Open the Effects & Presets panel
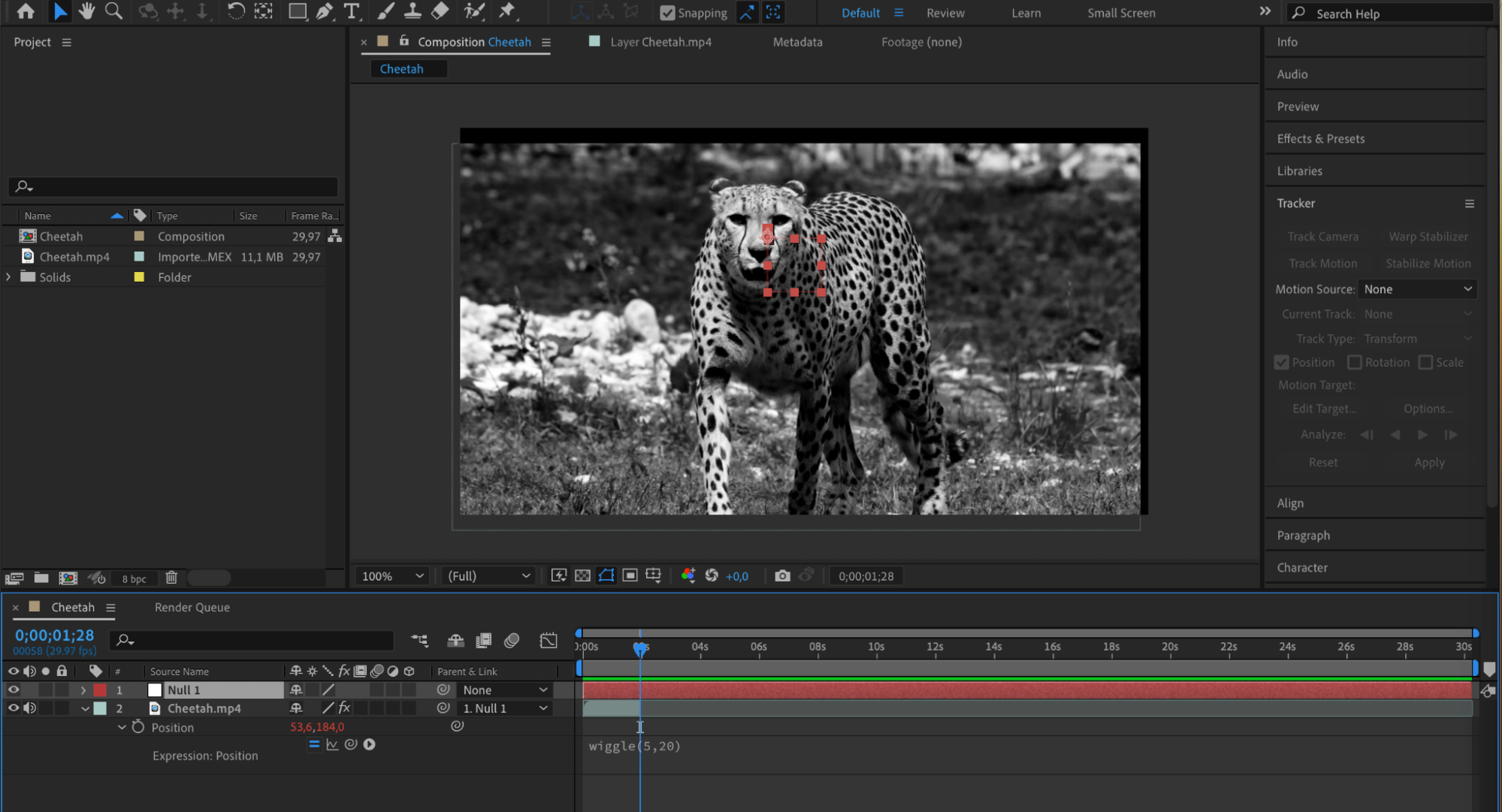Screen dimensions: 1502x812 coord(1320,139)
